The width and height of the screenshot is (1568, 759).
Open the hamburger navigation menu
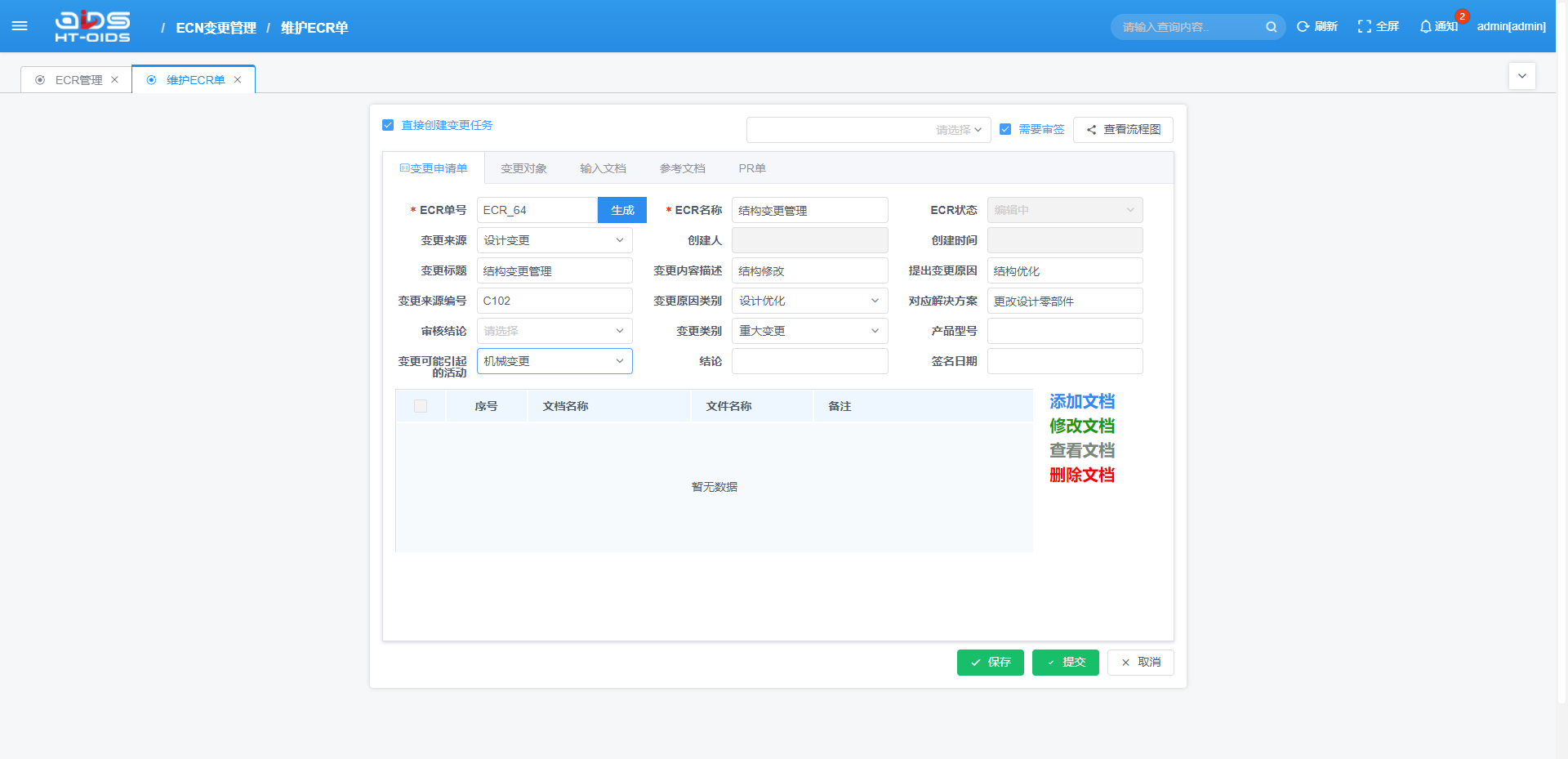[20, 25]
